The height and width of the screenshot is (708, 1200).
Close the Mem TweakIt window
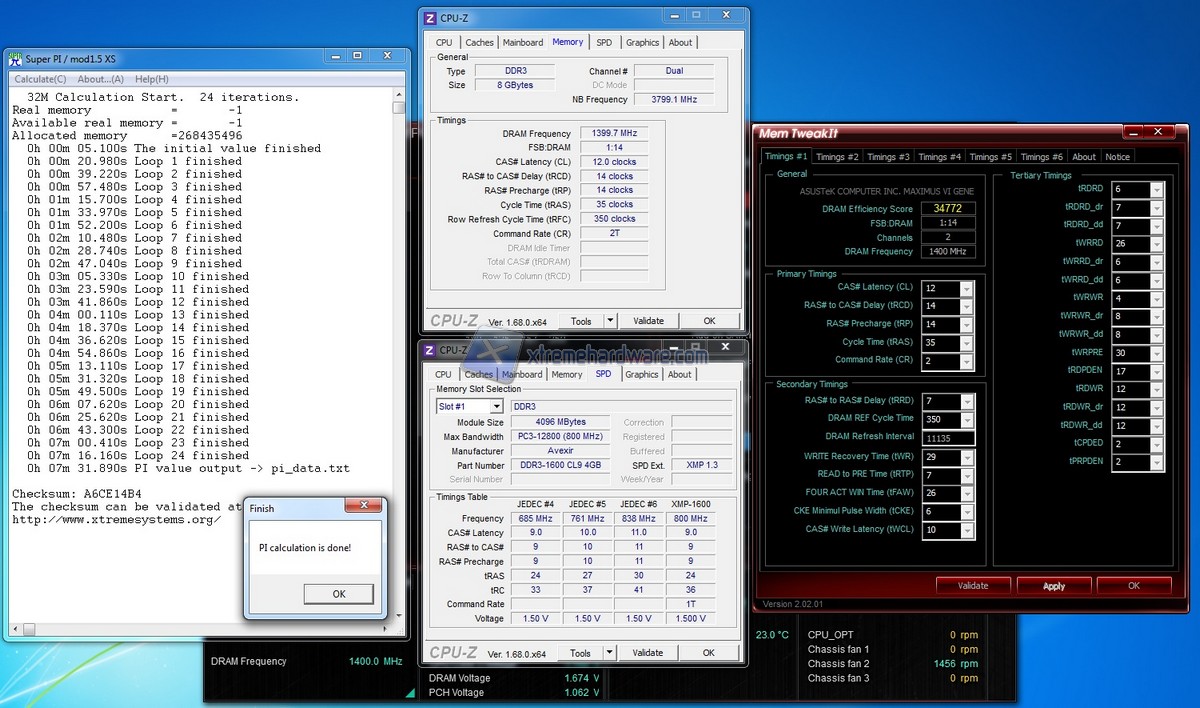click(1158, 131)
